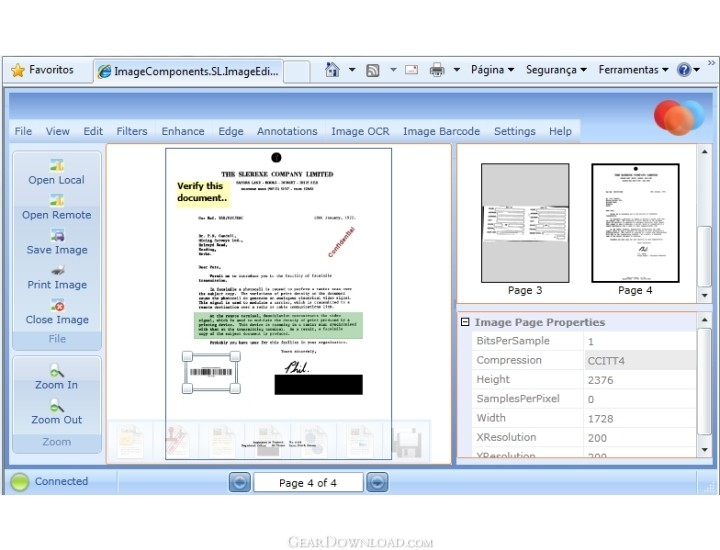Click the Zoom Out magnifier icon
This screenshot has width=720, height=550.
56,405
